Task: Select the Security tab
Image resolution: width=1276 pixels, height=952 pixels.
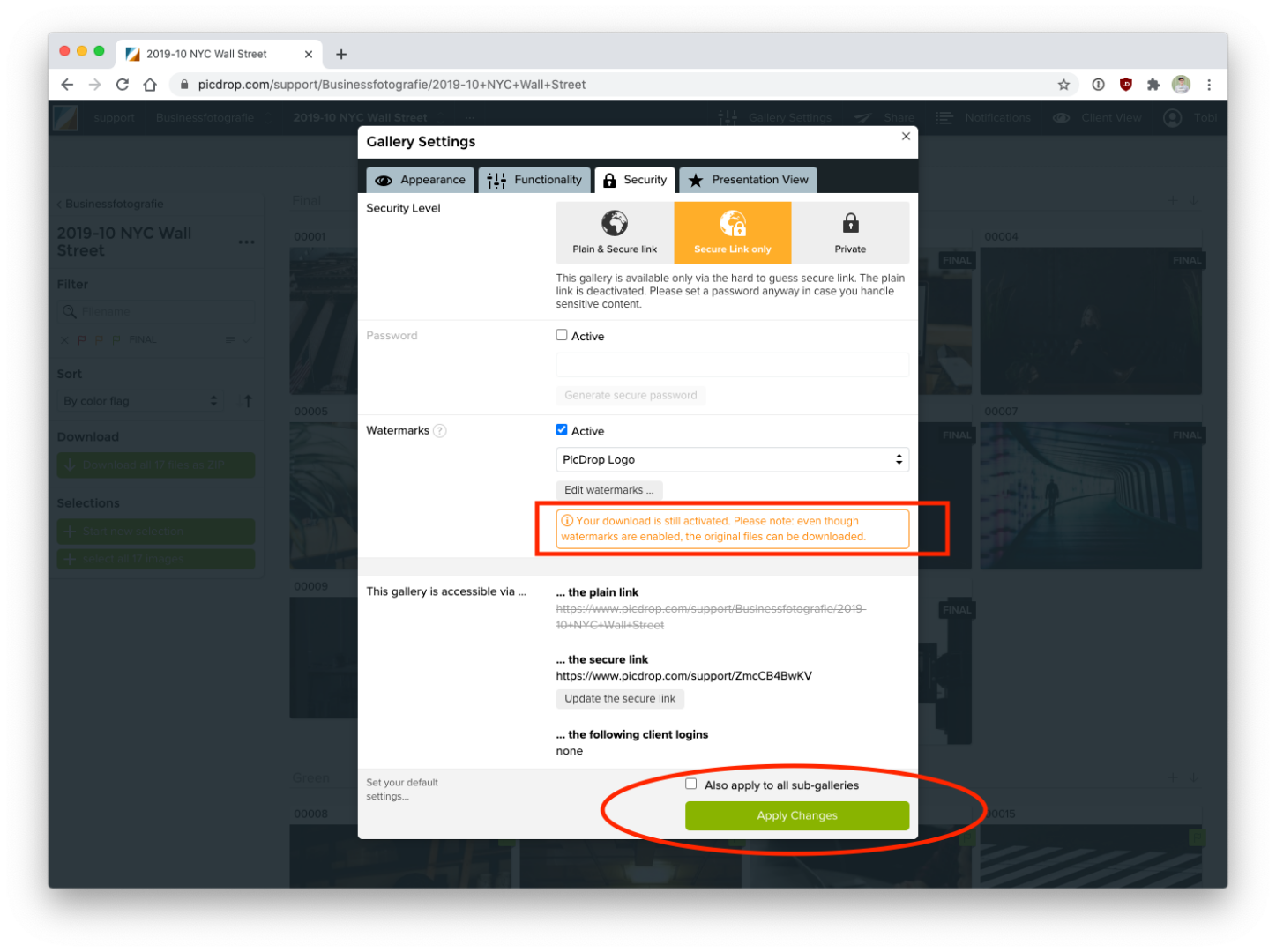Action: (x=635, y=180)
